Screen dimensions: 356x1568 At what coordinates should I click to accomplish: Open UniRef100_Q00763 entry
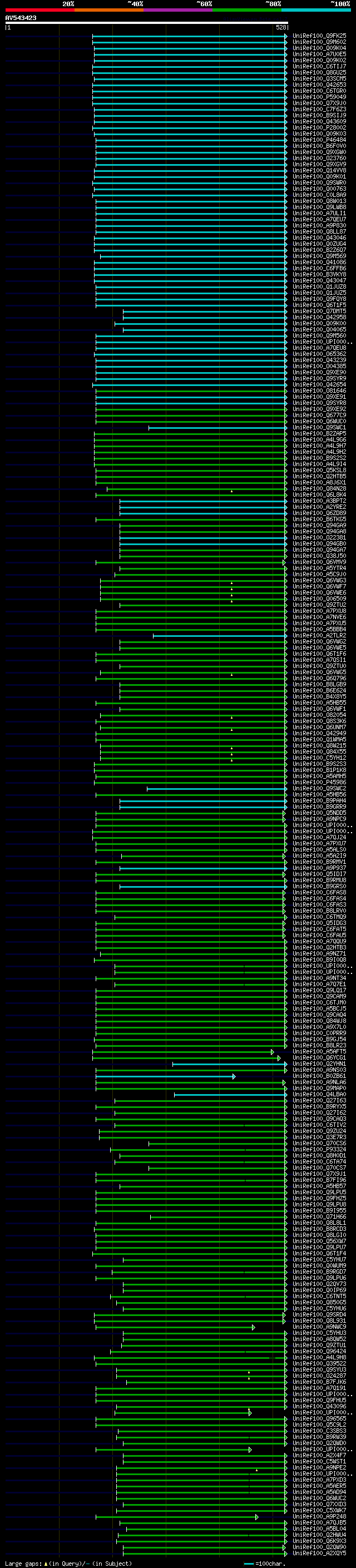[319, 189]
